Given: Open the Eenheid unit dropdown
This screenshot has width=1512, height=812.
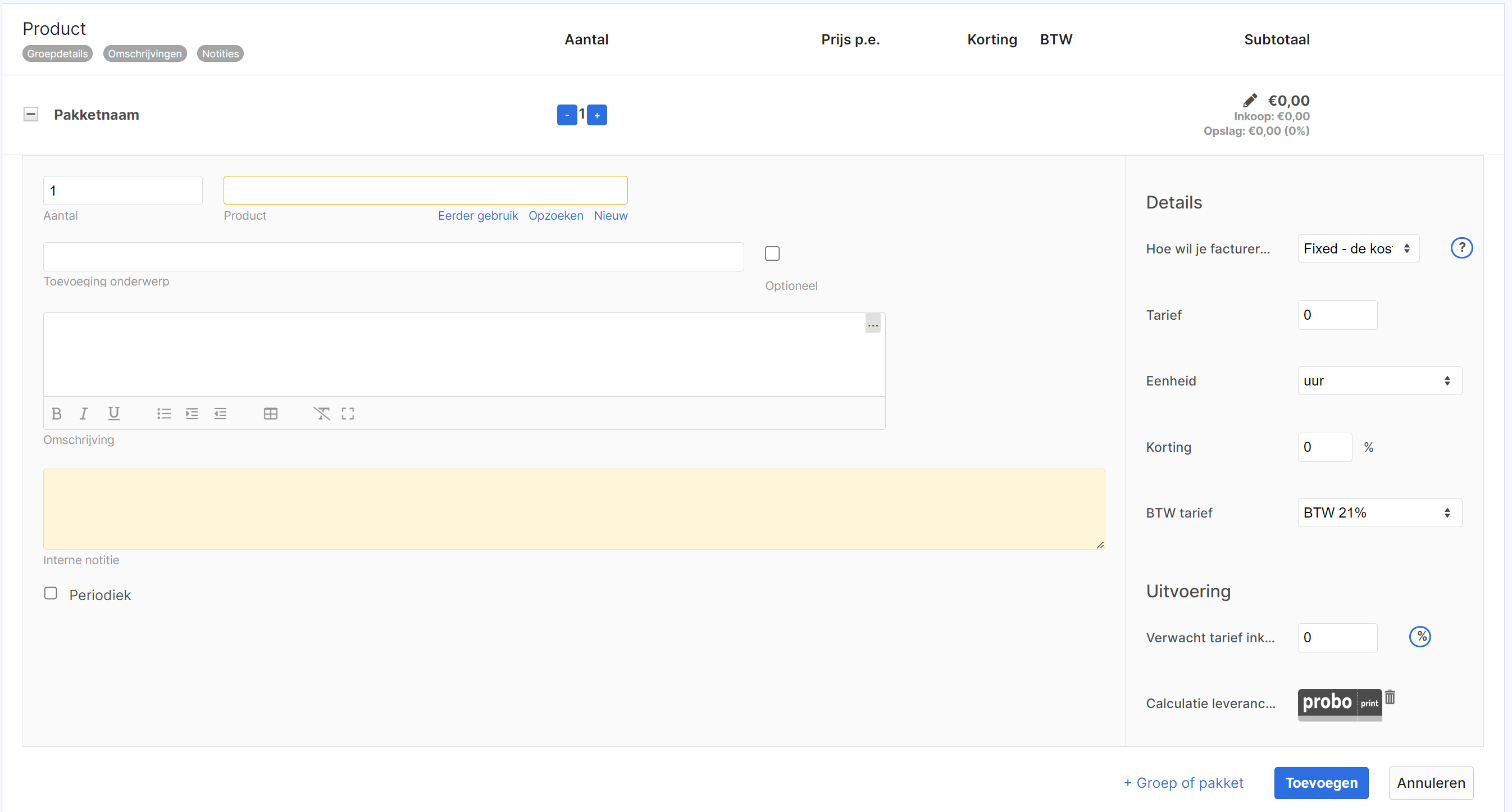Looking at the screenshot, I should (x=1379, y=381).
